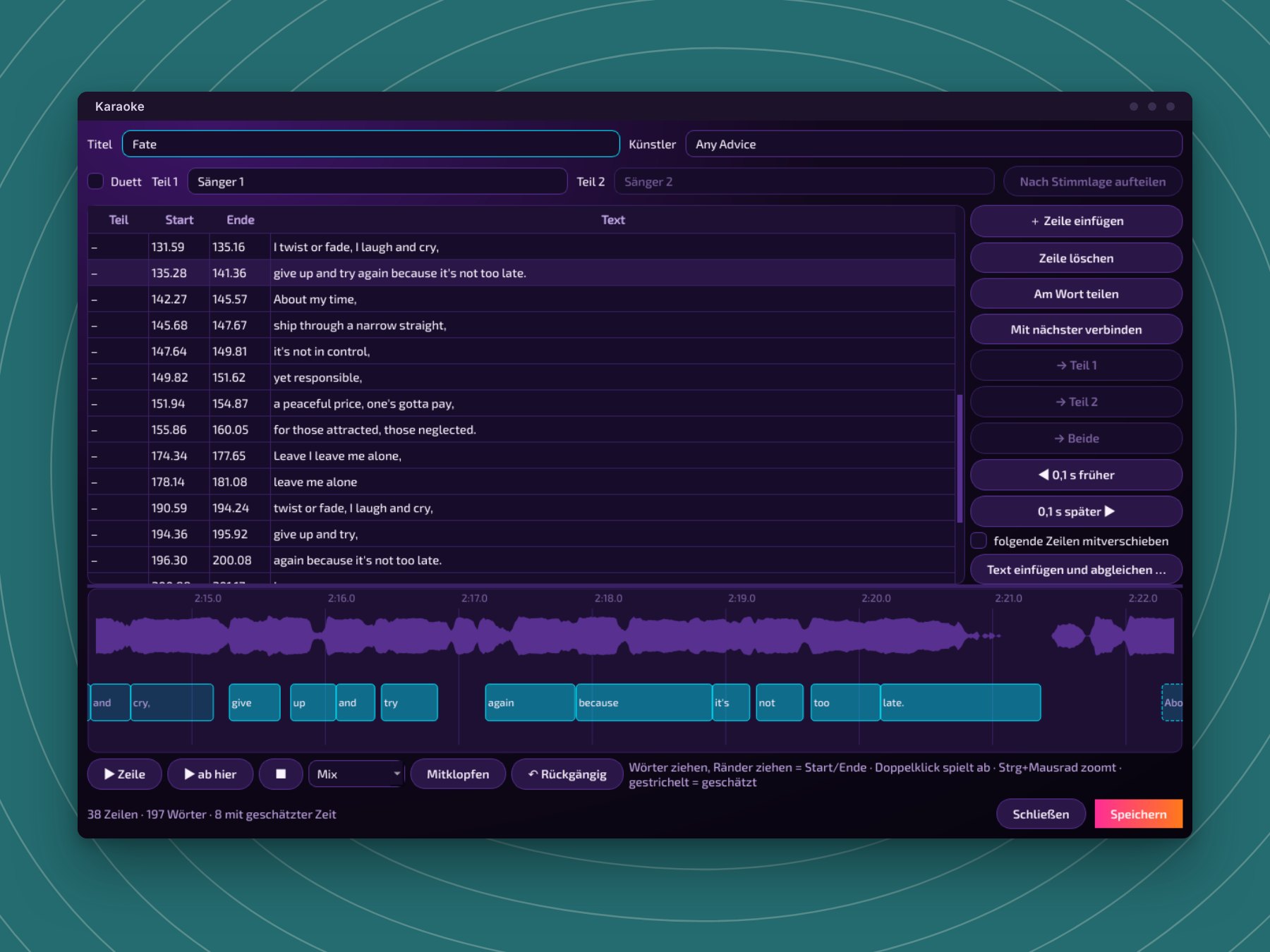Click the Mitklopfen button
The width and height of the screenshot is (1270, 952).
tap(458, 774)
